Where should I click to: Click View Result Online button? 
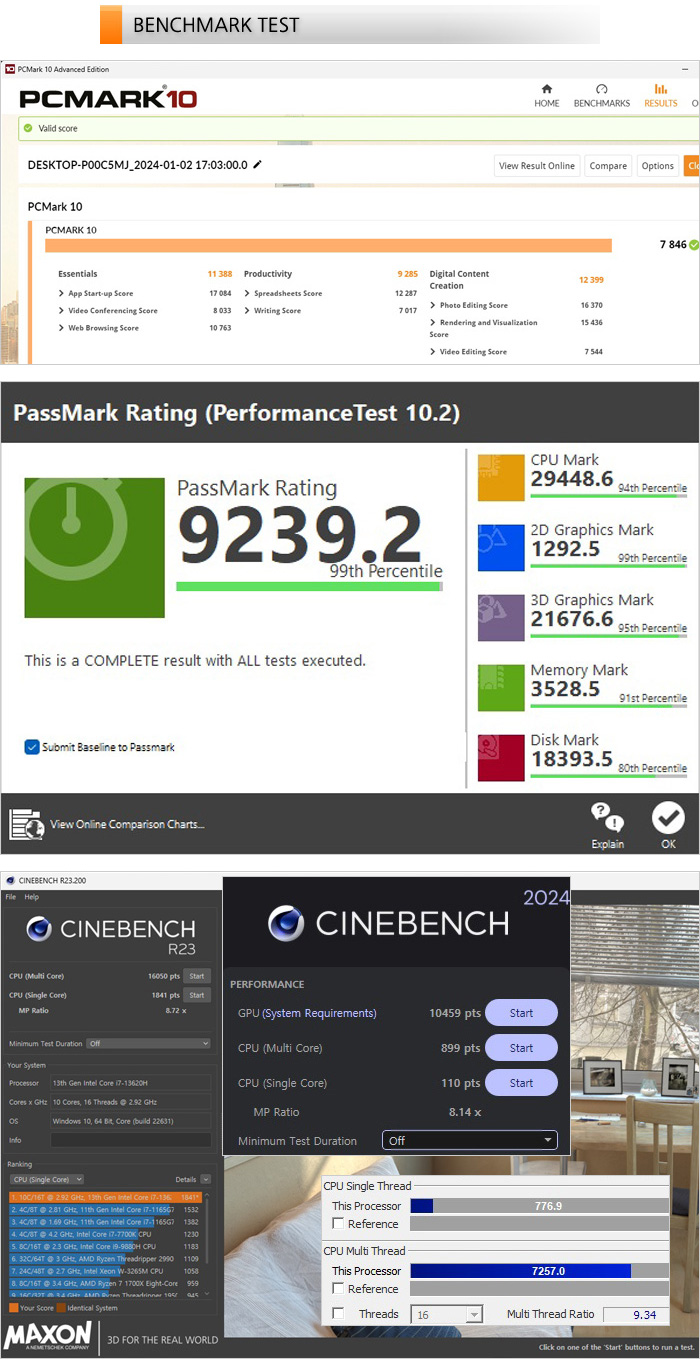537,166
